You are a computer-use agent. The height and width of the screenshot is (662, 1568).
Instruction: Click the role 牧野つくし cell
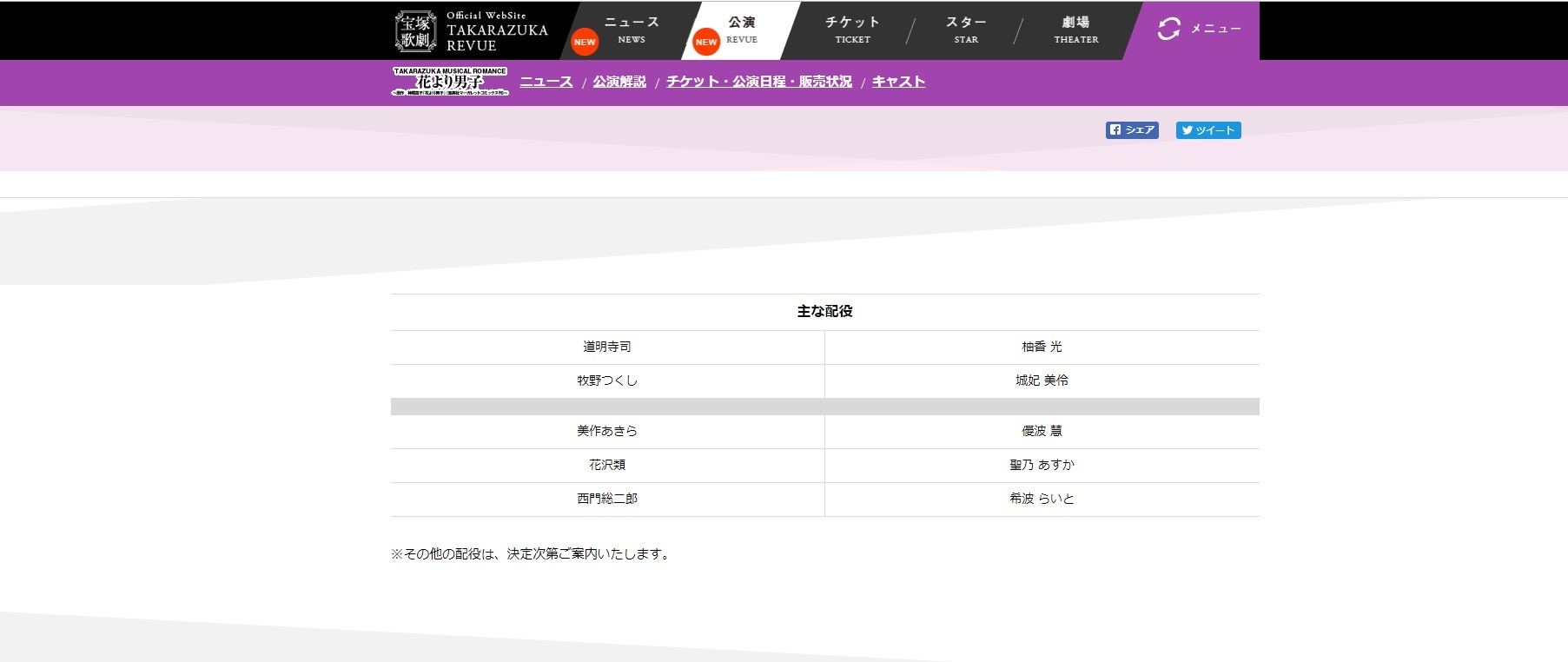coord(607,381)
